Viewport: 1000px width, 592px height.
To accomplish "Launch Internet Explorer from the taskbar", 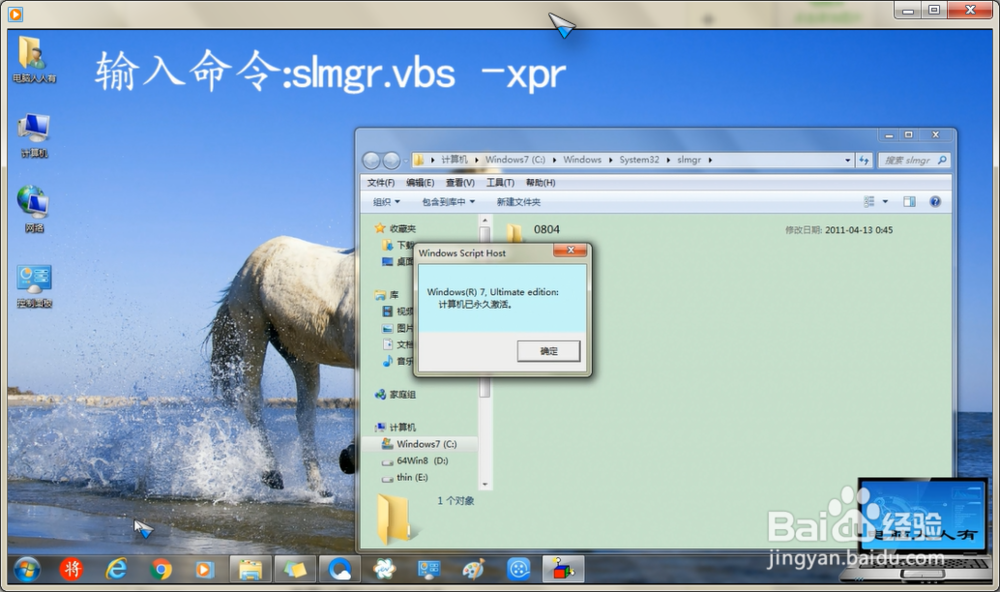I will point(116,568).
